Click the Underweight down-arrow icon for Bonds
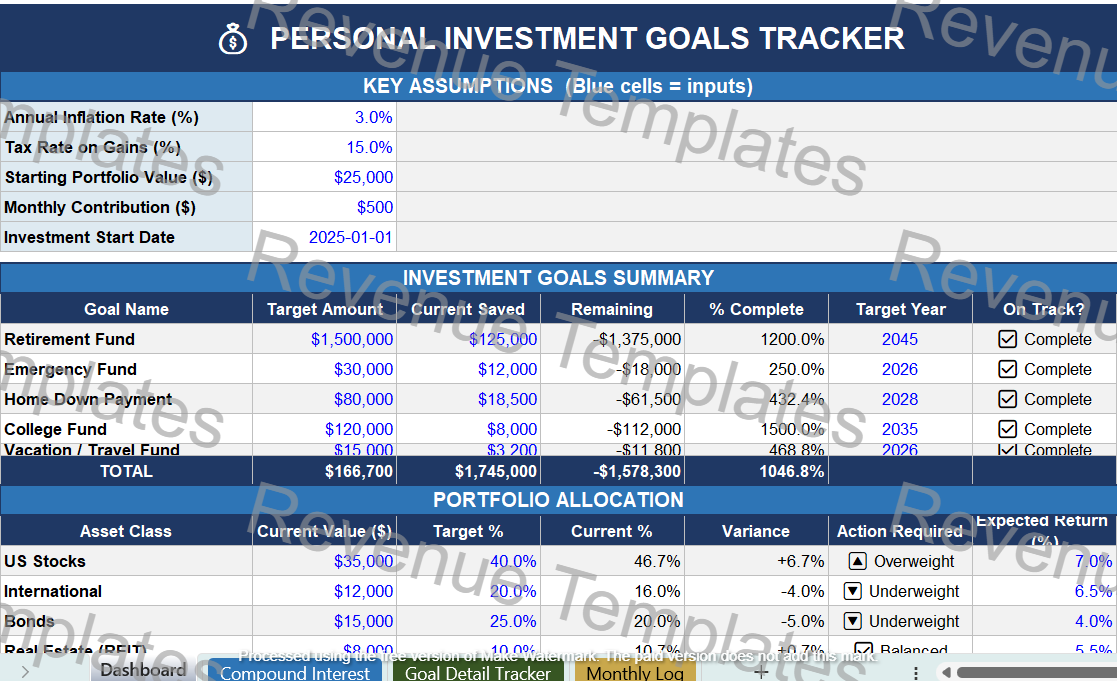1117x681 pixels. click(x=852, y=621)
